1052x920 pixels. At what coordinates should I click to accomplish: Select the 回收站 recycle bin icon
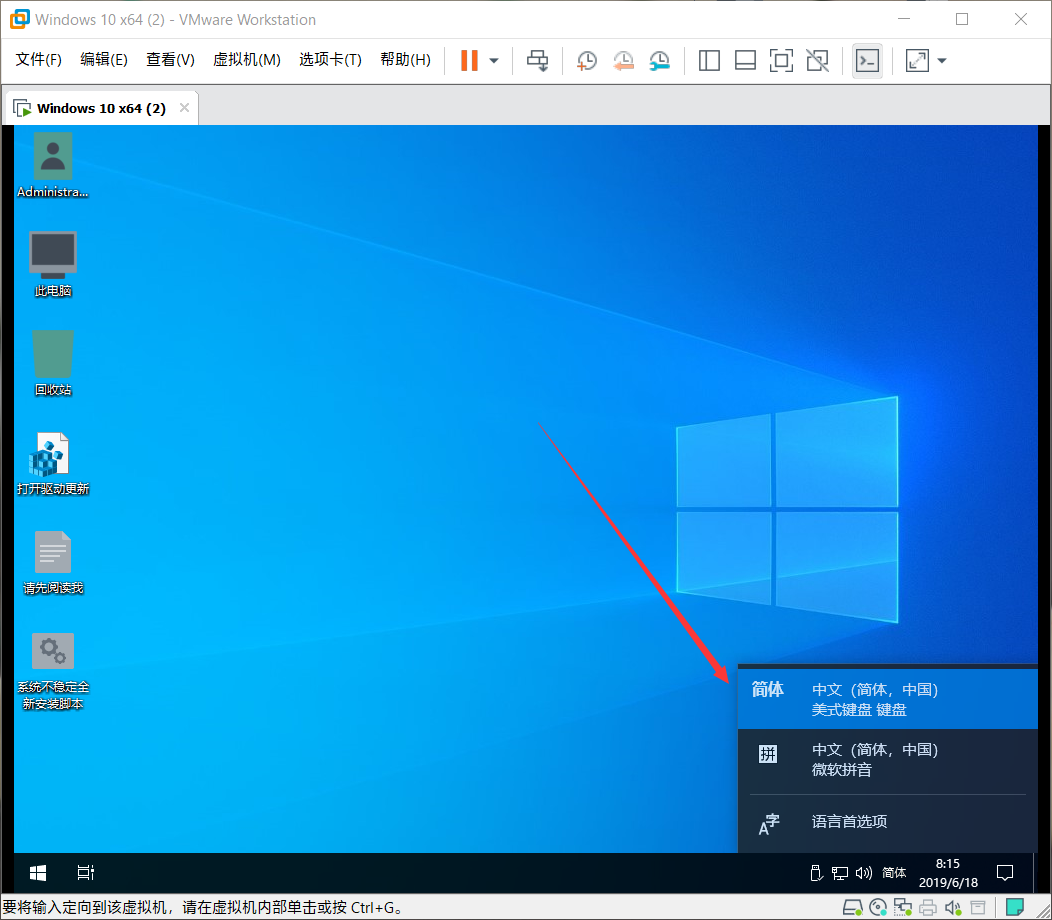point(52,363)
